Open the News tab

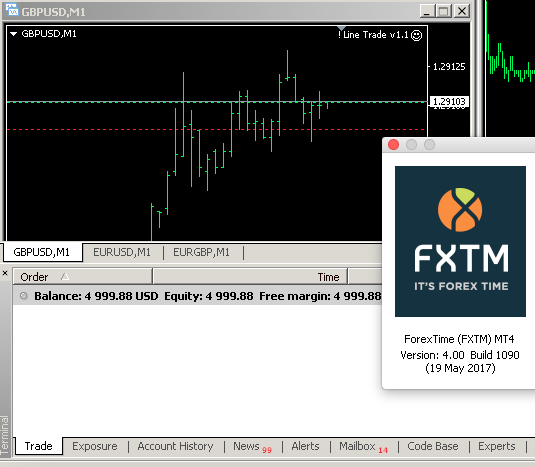coord(252,447)
